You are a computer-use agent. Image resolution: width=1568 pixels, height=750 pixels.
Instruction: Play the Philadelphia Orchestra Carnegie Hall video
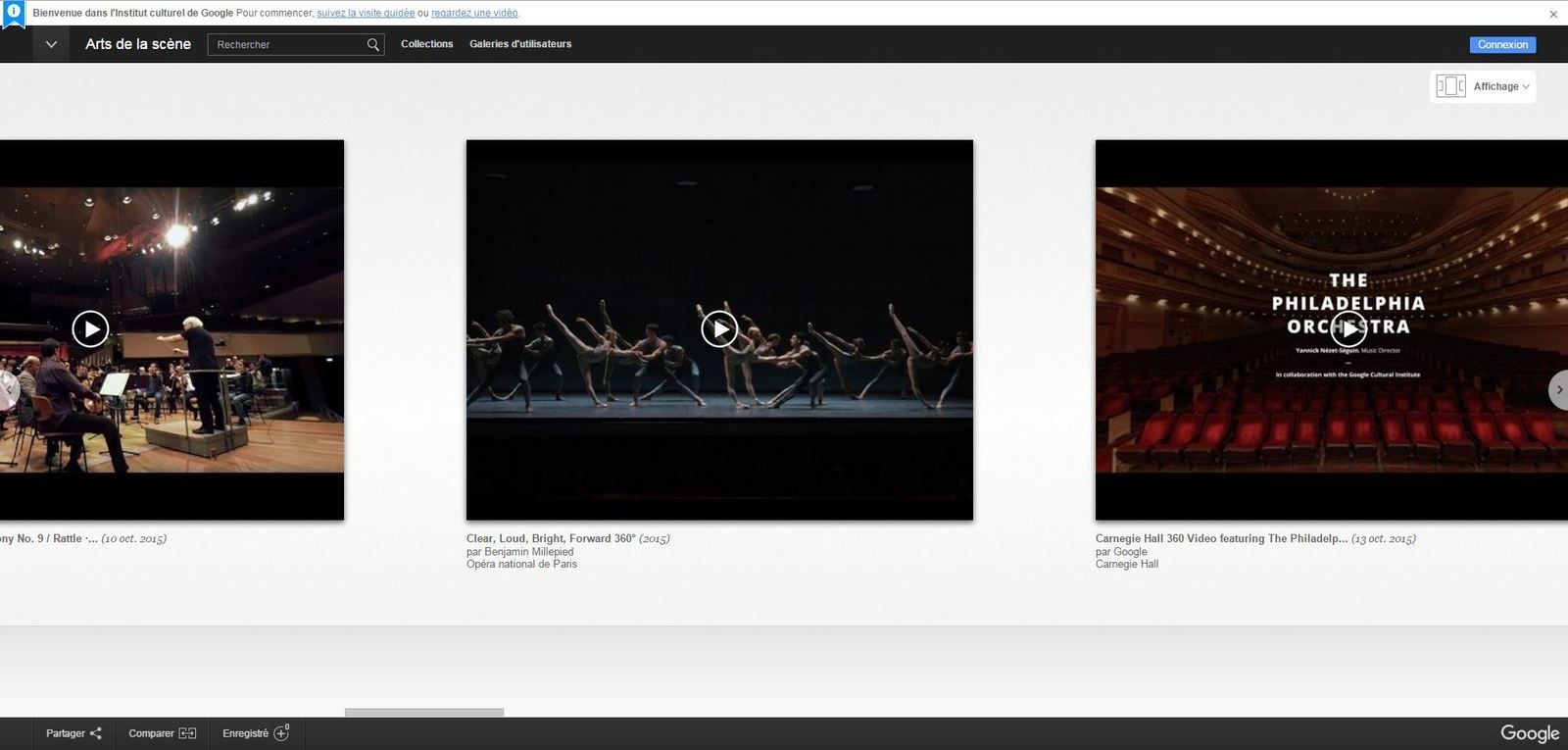coord(1348,329)
